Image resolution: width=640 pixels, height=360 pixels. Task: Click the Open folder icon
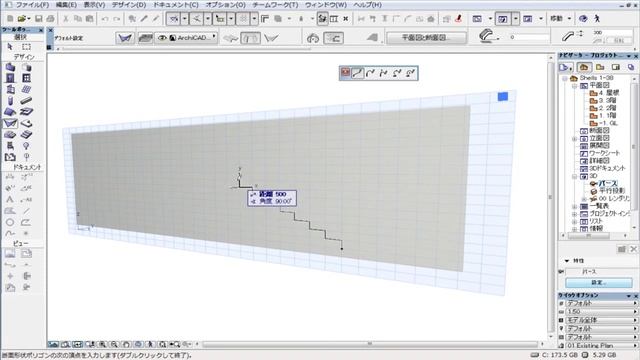[x=22, y=19]
